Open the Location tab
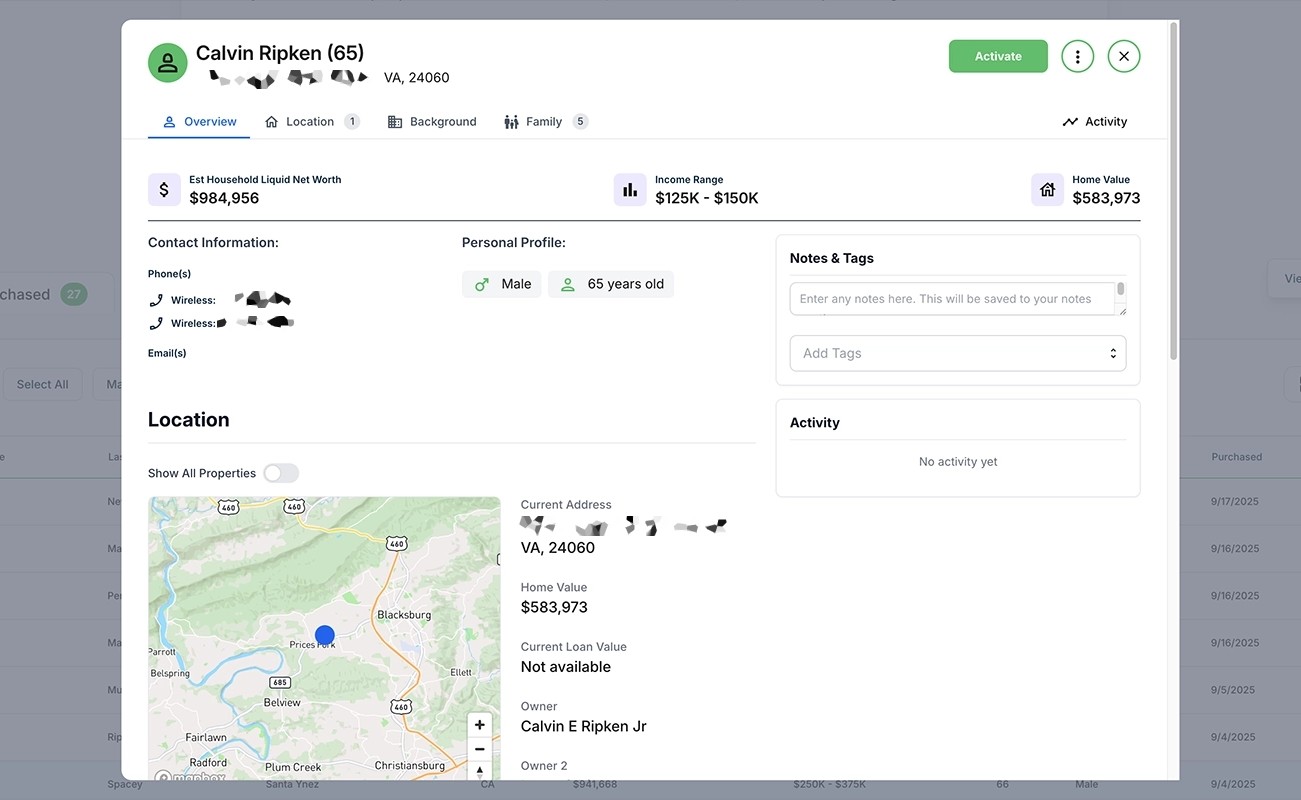The image size is (1301, 800). [311, 121]
